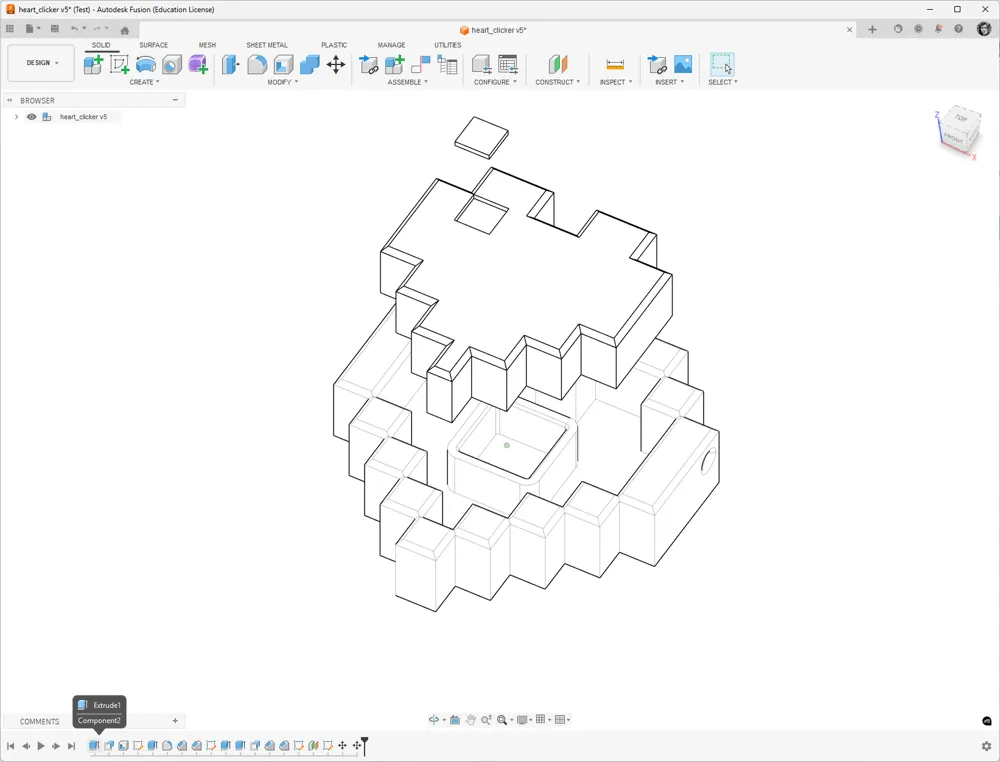Viewport: 1000px width, 762px height.
Task: Open the Press Pull modify tool
Action: [229, 64]
